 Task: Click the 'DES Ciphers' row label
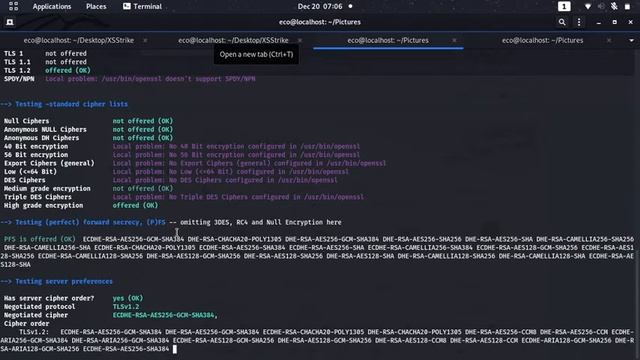[24, 180]
